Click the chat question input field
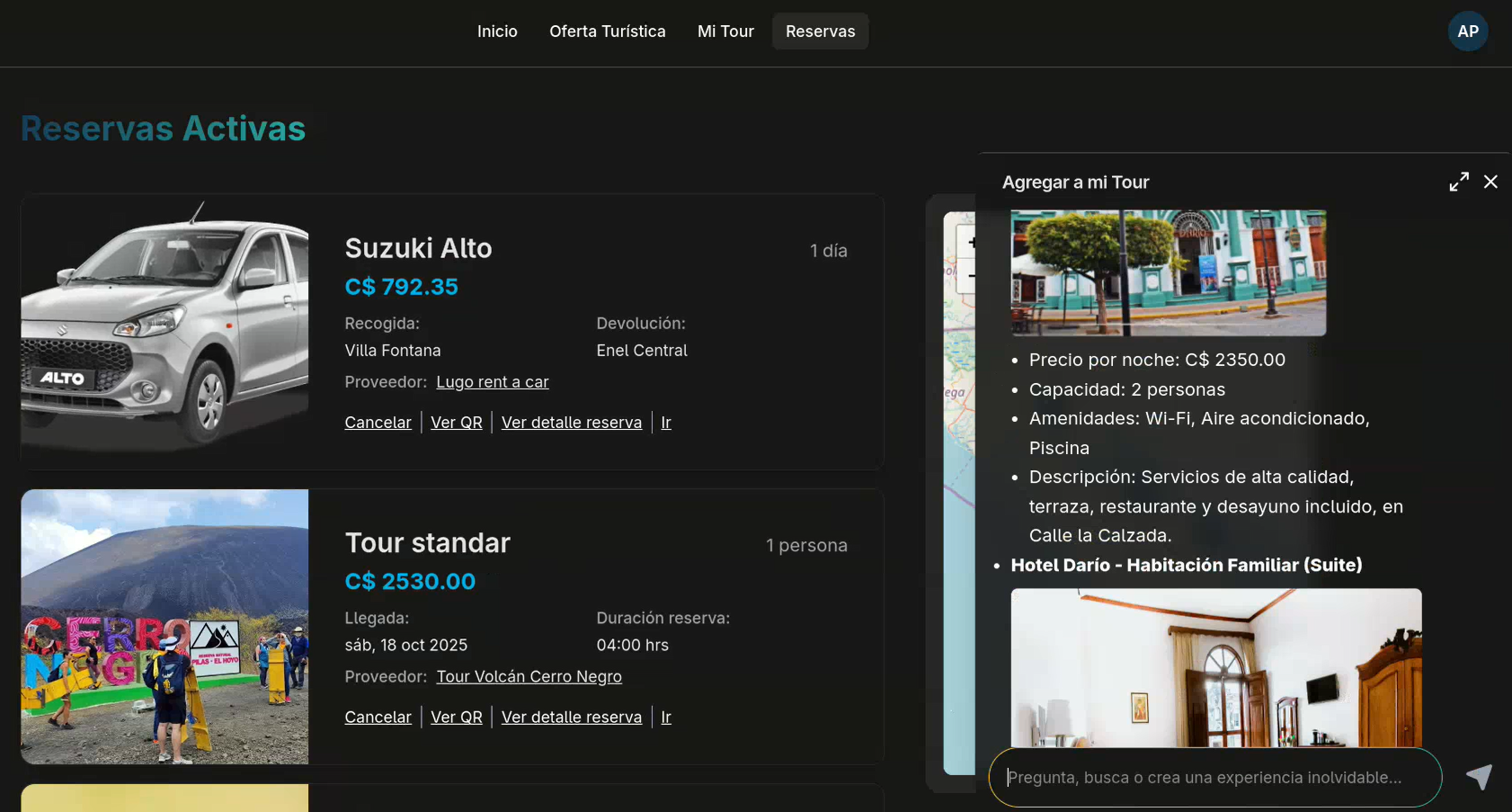1512x812 pixels. (x=1215, y=778)
